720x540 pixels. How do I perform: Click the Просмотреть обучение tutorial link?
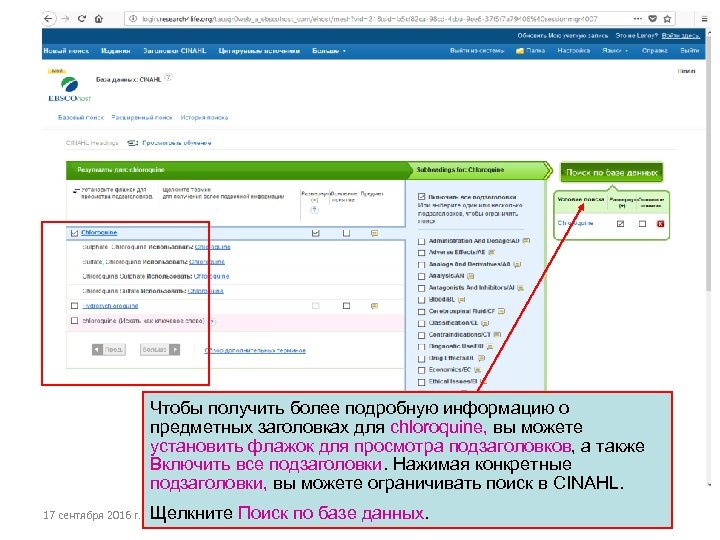point(176,143)
